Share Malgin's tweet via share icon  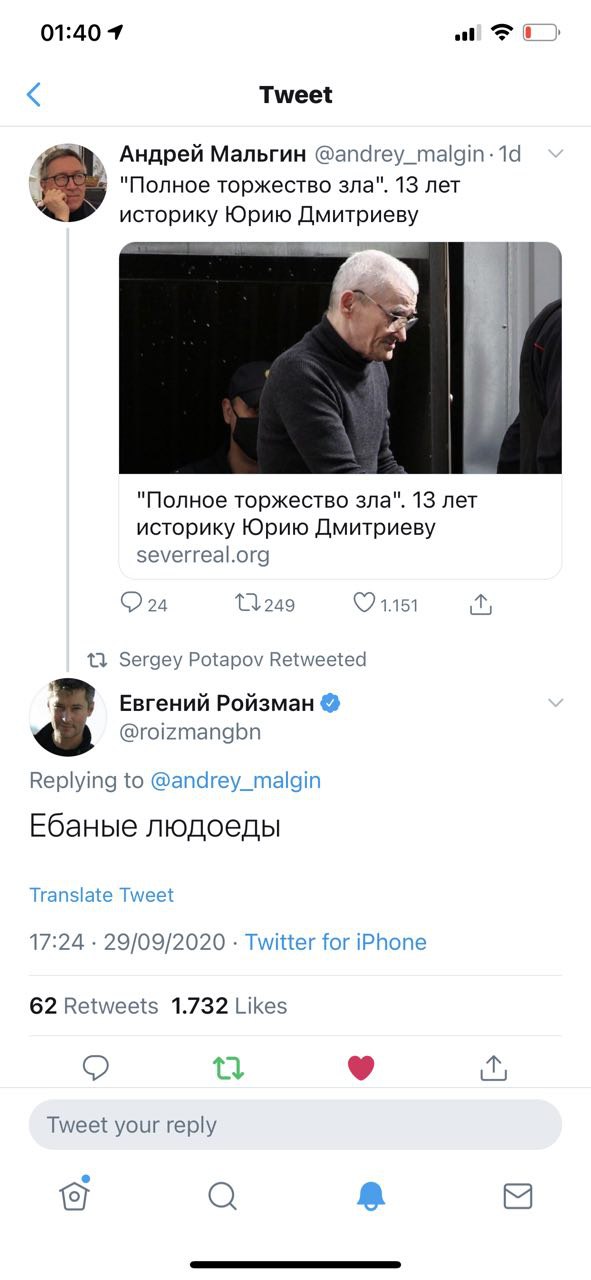[x=481, y=603]
